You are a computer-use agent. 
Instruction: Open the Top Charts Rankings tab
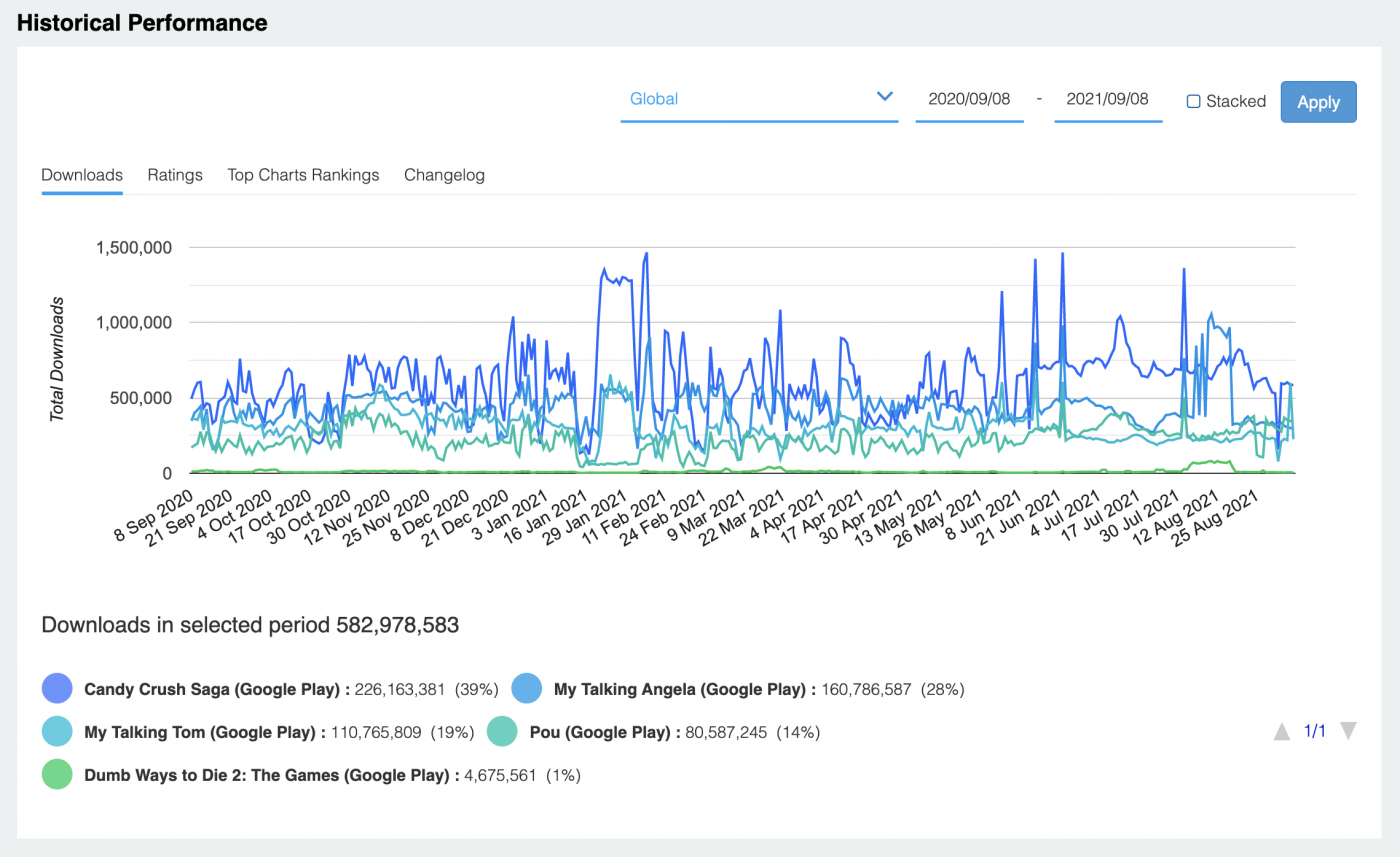tap(303, 175)
